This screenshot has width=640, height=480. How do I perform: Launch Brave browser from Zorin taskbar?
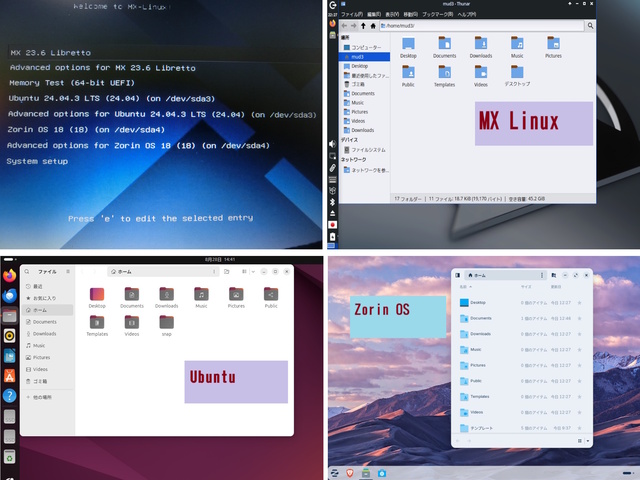tap(350, 473)
